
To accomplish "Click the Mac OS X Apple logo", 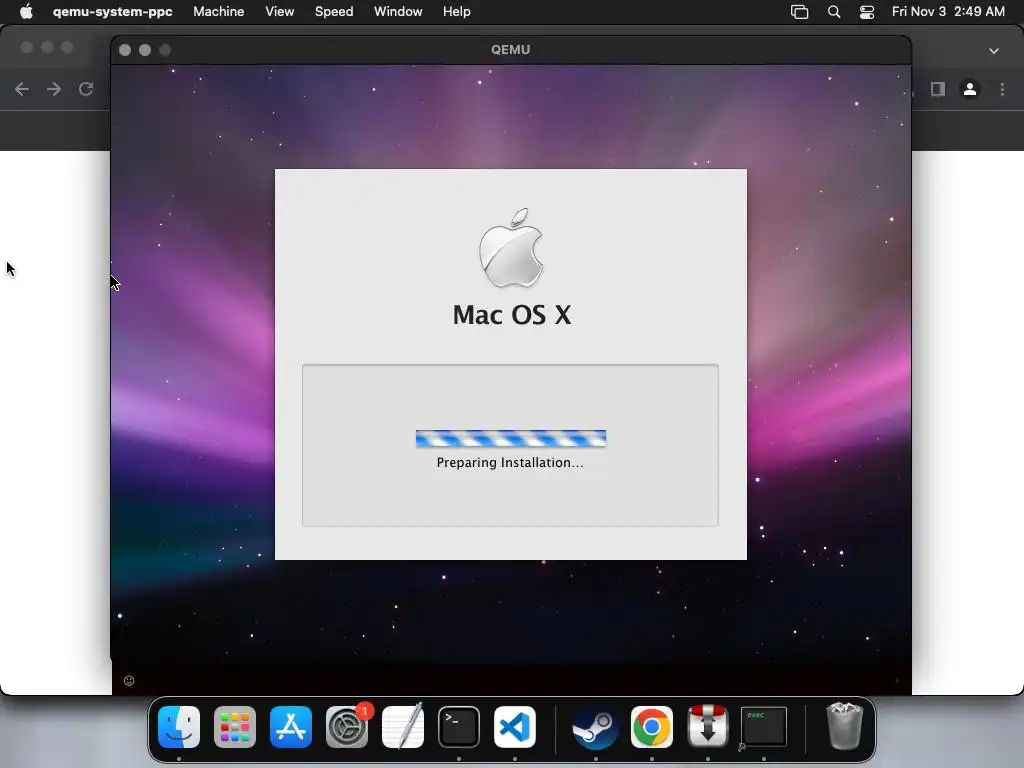I will point(511,248).
